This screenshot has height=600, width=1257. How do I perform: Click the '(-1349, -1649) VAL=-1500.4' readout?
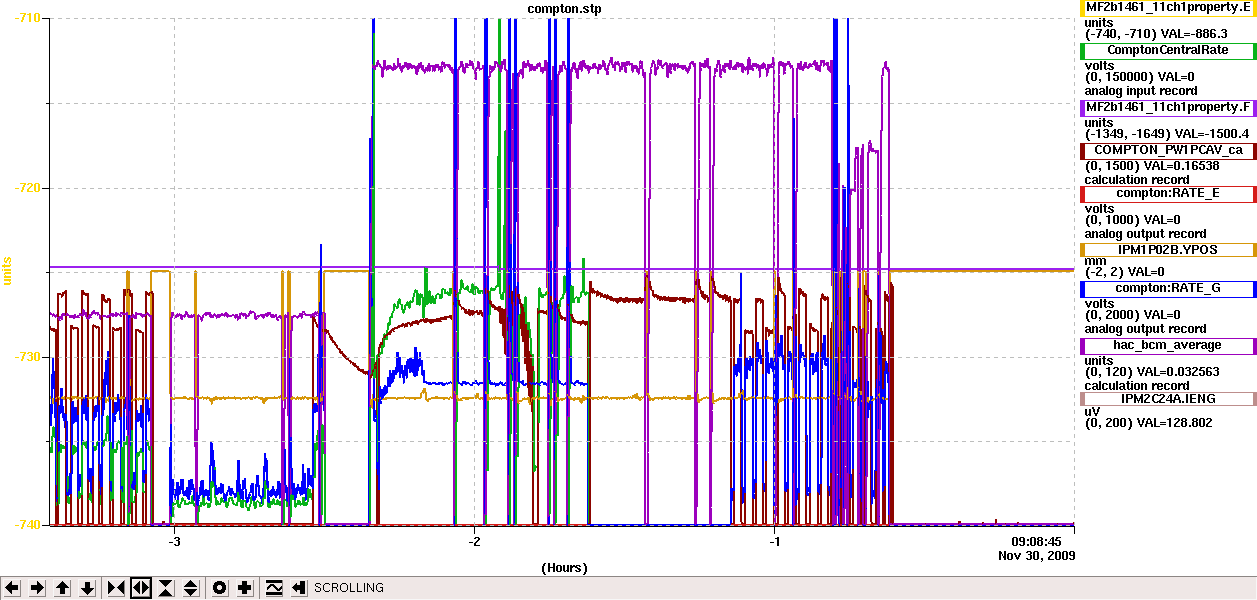(x=1168, y=133)
